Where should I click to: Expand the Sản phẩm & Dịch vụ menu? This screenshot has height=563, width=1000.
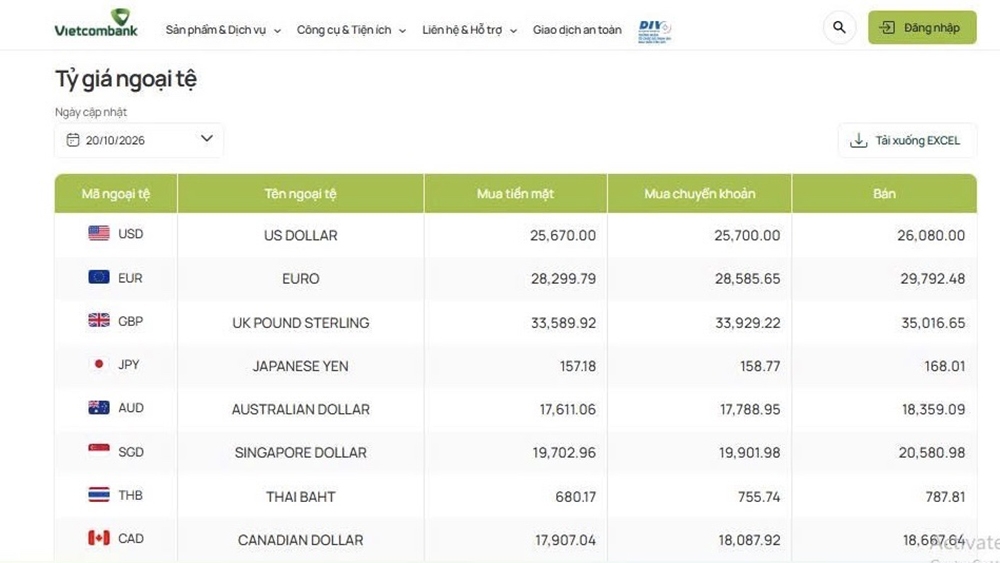point(223,30)
